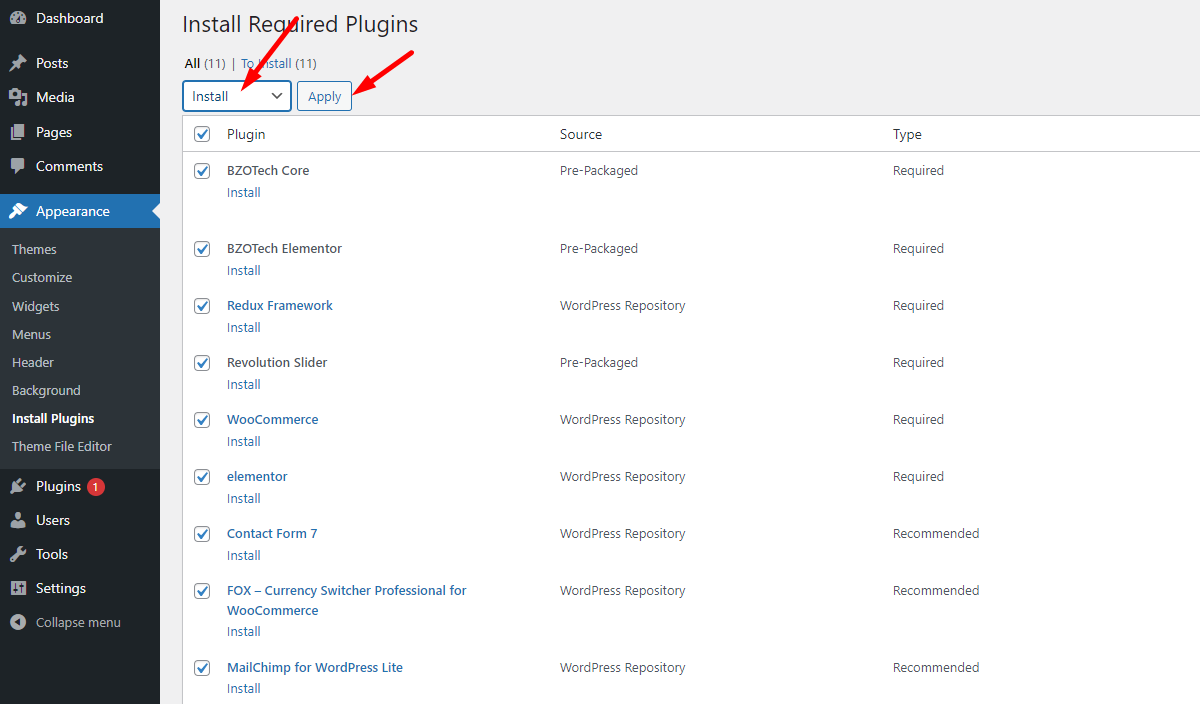Open the bulk actions Install dropdown
The width and height of the screenshot is (1200, 704).
click(237, 96)
